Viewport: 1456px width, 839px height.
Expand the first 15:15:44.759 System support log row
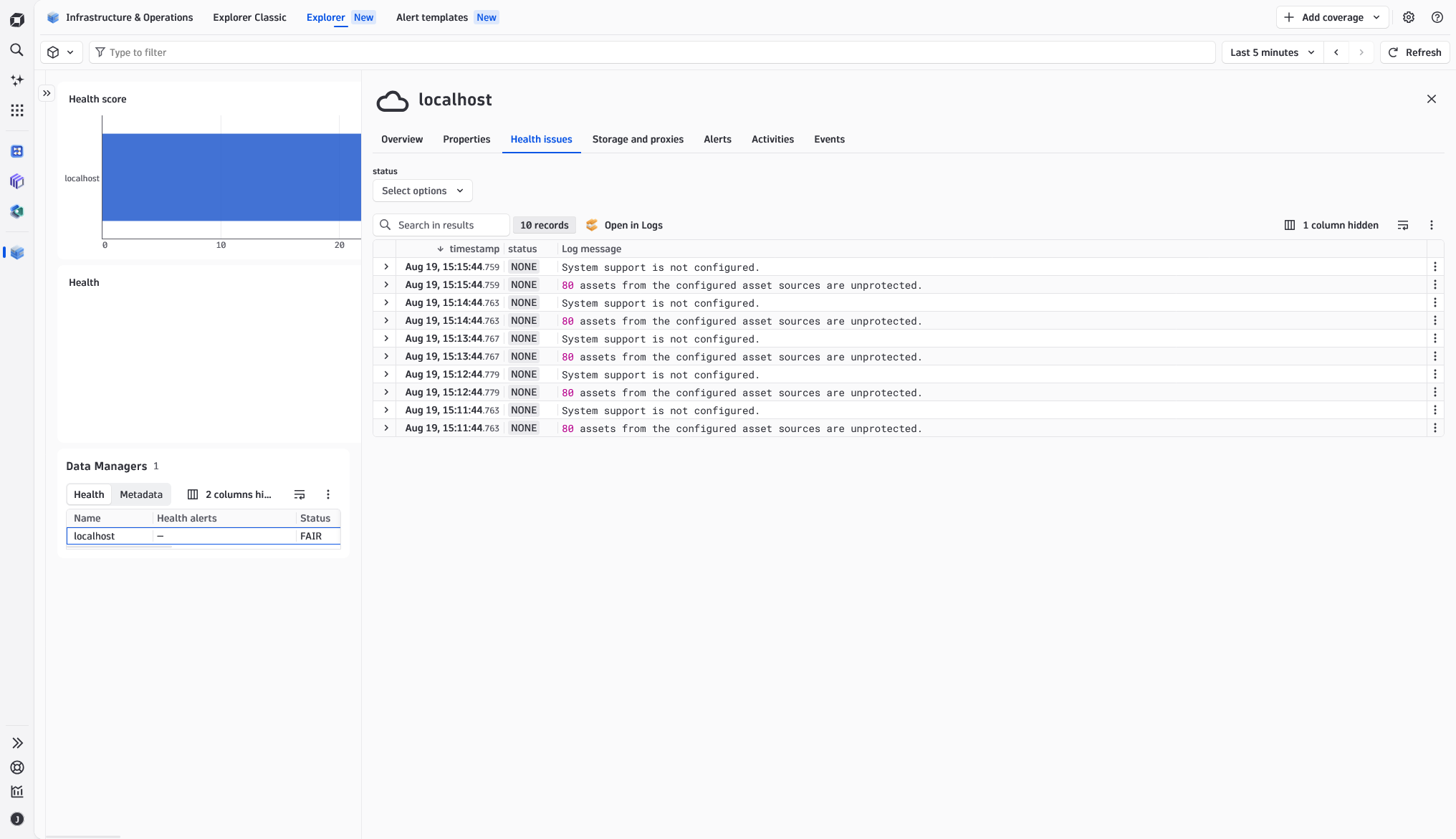coord(386,267)
